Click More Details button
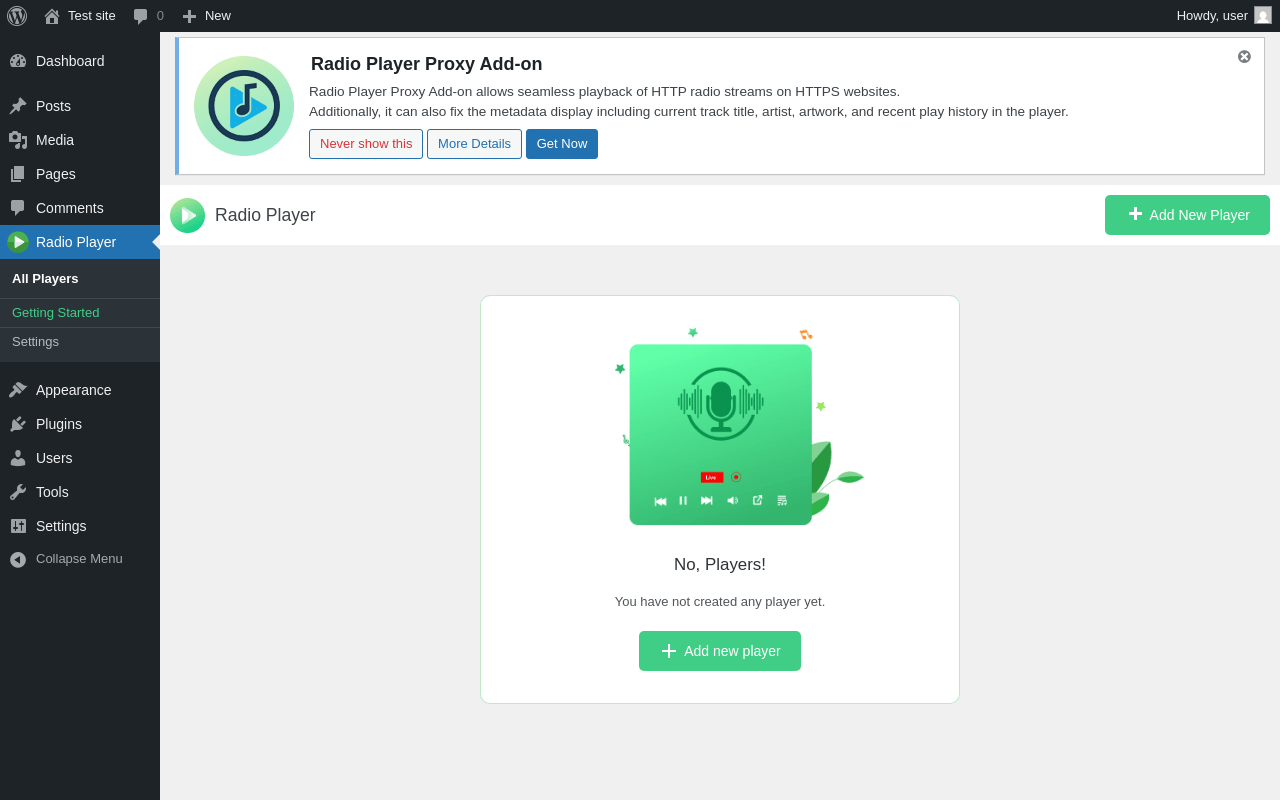The height and width of the screenshot is (800, 1280). tap(474, 144)
